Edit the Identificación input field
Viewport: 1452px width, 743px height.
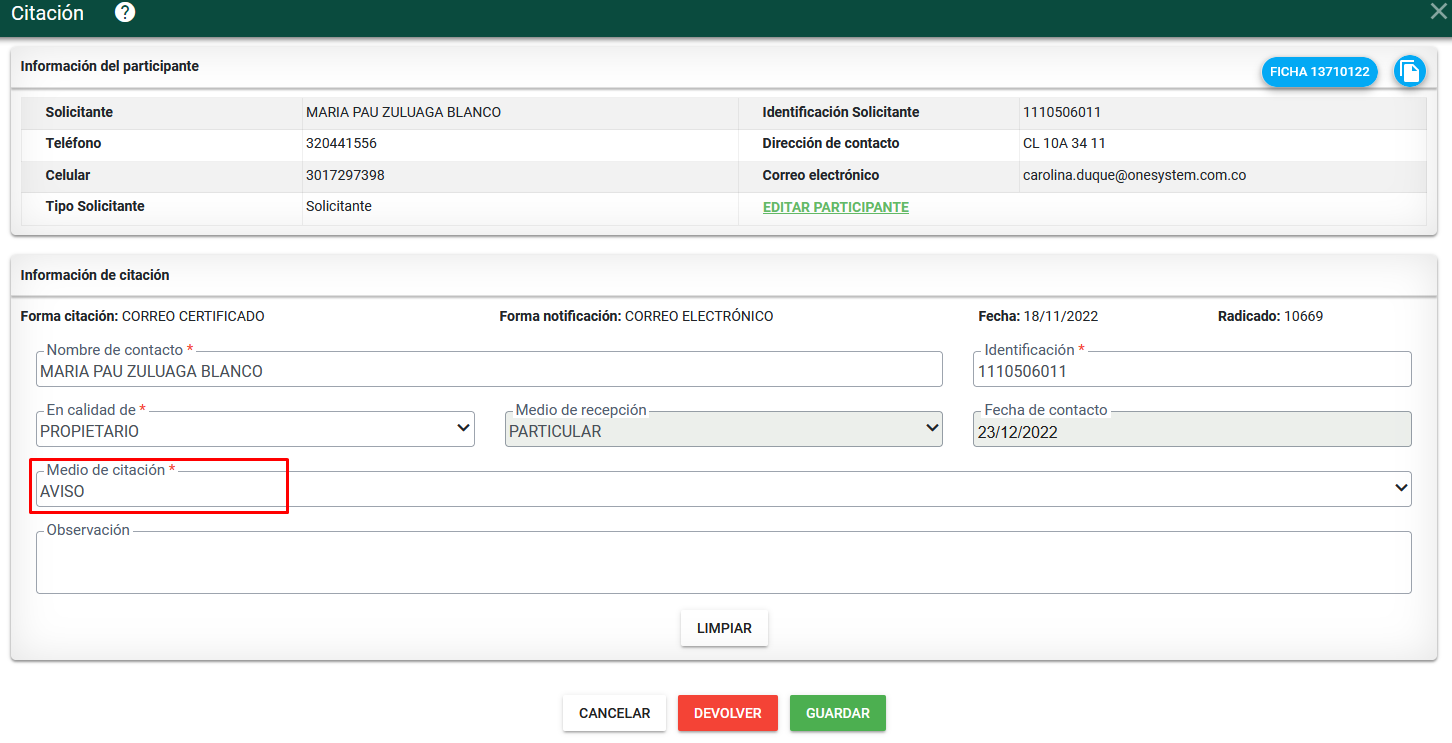(1192, 369)
